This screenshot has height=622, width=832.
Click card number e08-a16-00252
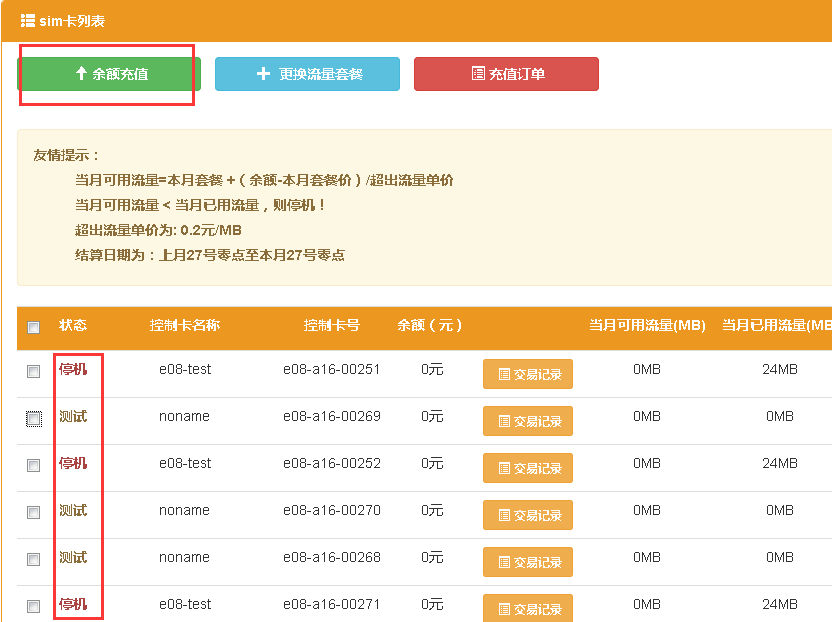tap(332, 463)
